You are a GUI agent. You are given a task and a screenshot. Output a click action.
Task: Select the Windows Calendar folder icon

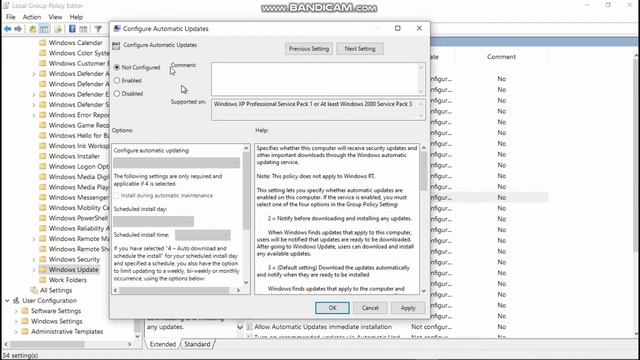(x=42, y=42)
